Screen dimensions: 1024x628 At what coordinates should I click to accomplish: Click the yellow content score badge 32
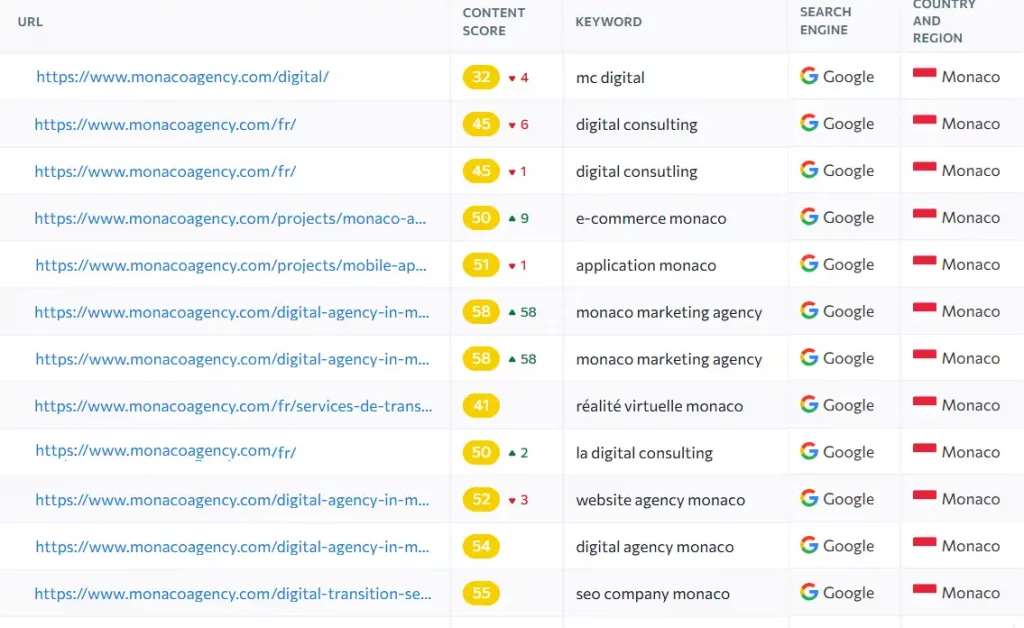481,77
